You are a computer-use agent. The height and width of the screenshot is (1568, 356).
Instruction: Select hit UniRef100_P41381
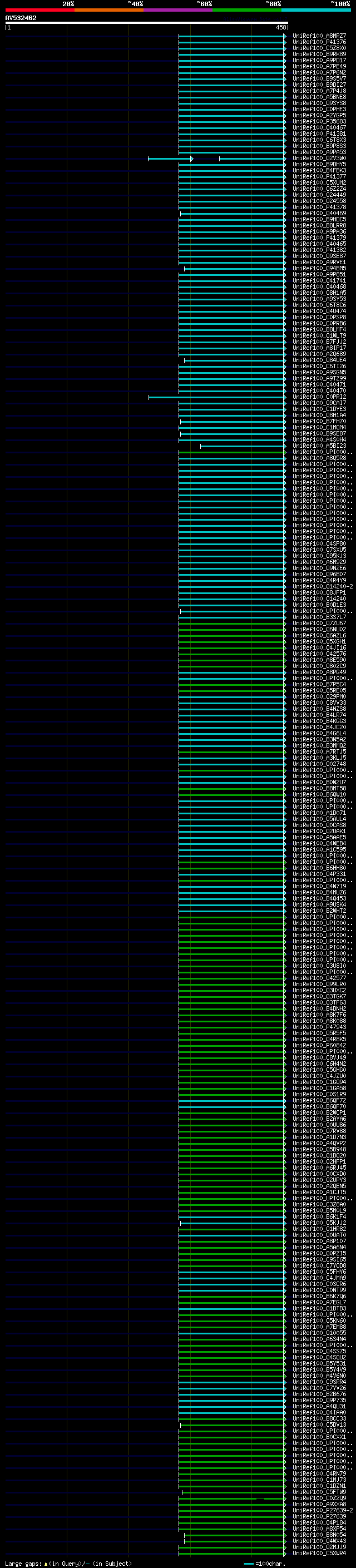click(x=319, y=134)
